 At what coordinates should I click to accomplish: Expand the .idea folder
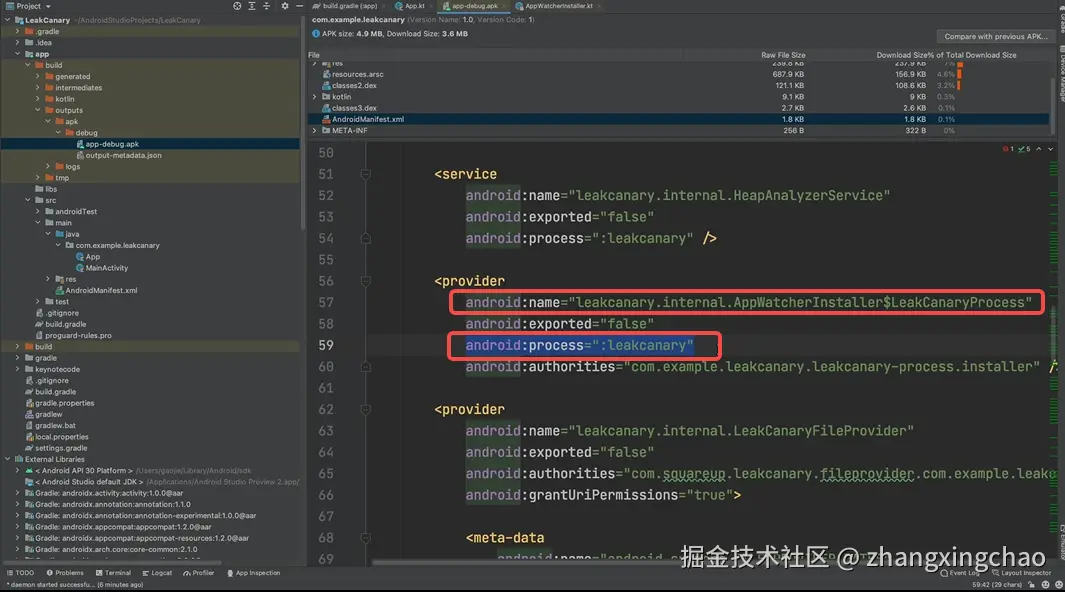18,43
